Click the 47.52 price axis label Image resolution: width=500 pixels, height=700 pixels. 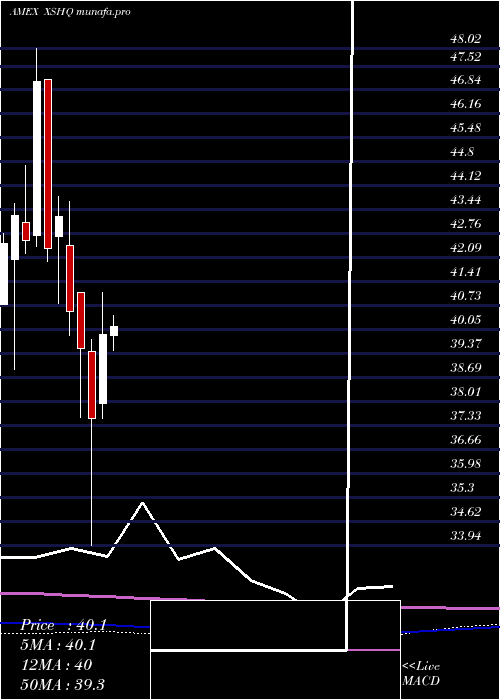(x=466, y=57)
